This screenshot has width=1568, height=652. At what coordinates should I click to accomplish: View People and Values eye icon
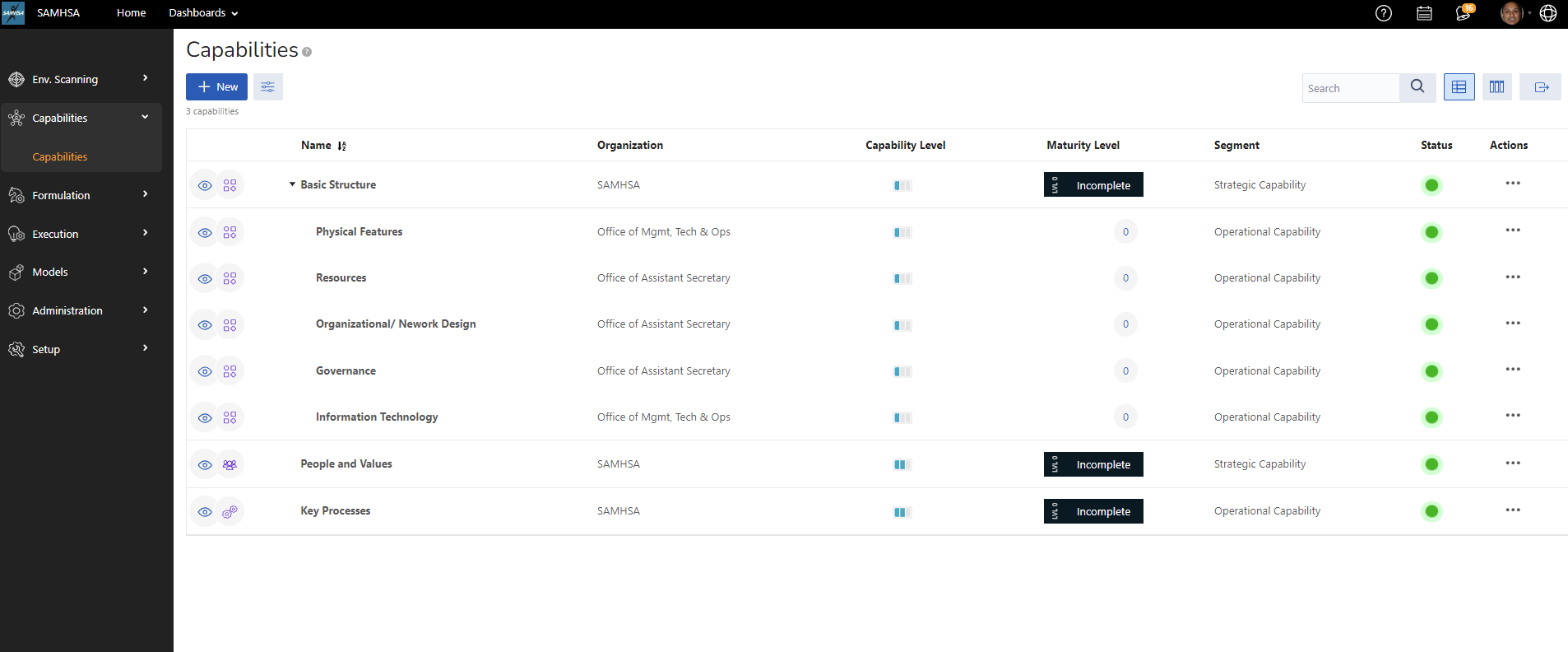pyautogui.click(x=205, y=464)
